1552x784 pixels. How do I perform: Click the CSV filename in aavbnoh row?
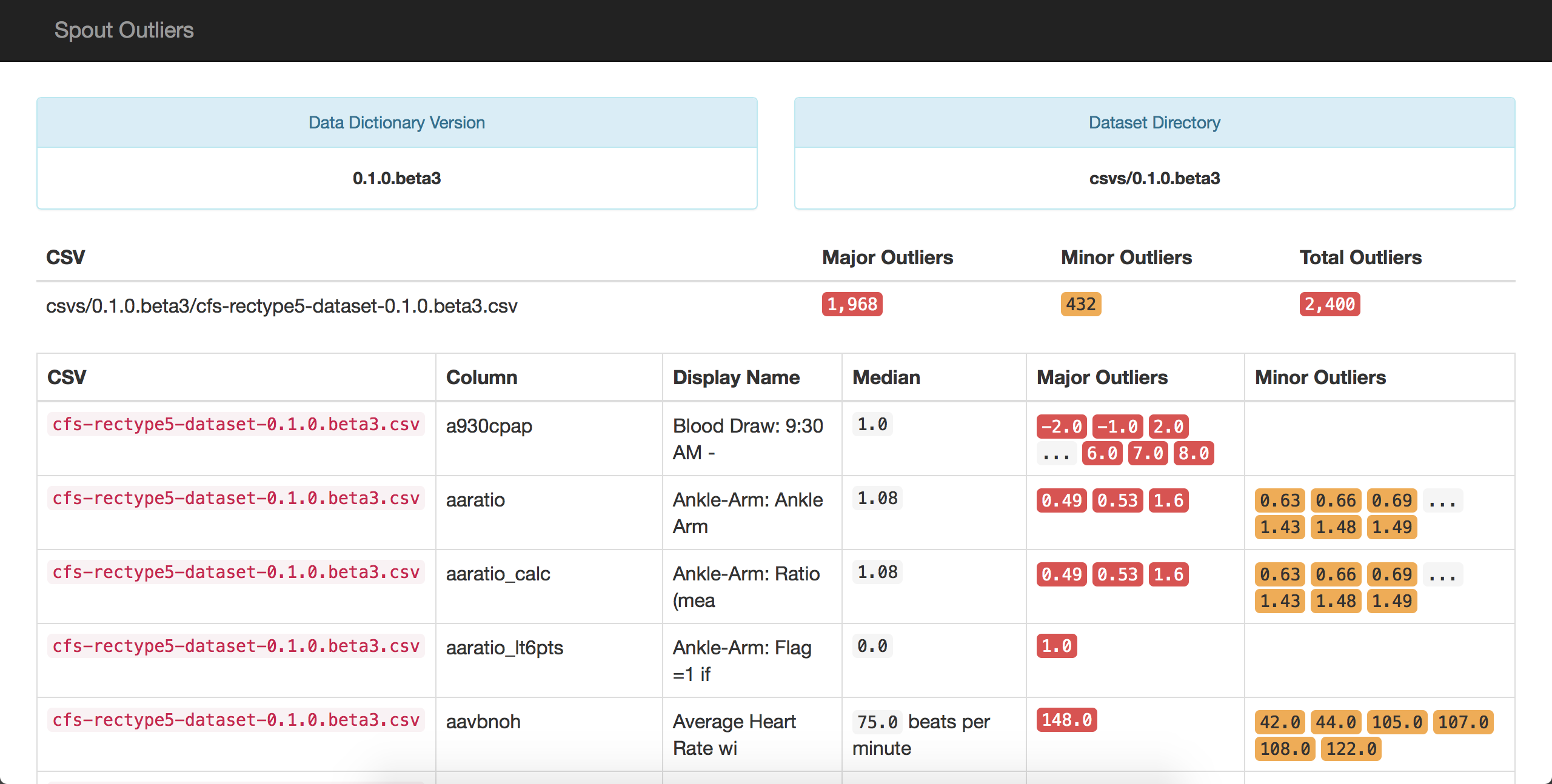(x=236, y=720)
